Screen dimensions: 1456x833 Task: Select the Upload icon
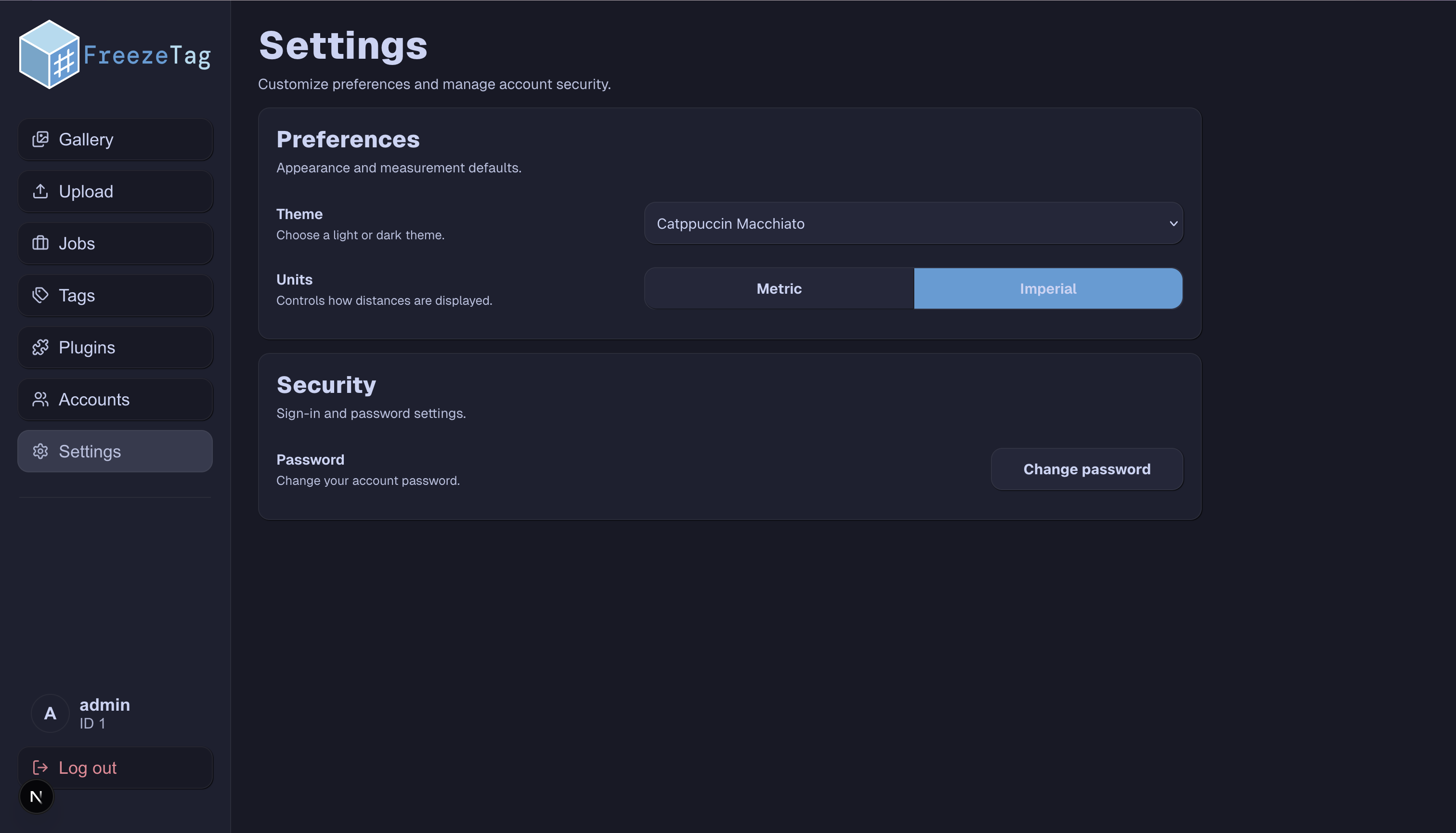40,191
